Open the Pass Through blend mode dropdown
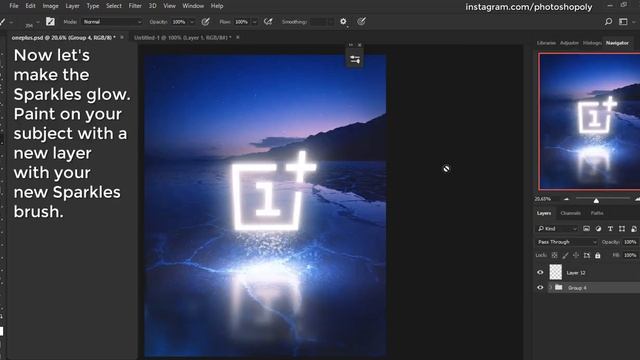The width and height of the screenshot is (640, 360). pos(567,242)
